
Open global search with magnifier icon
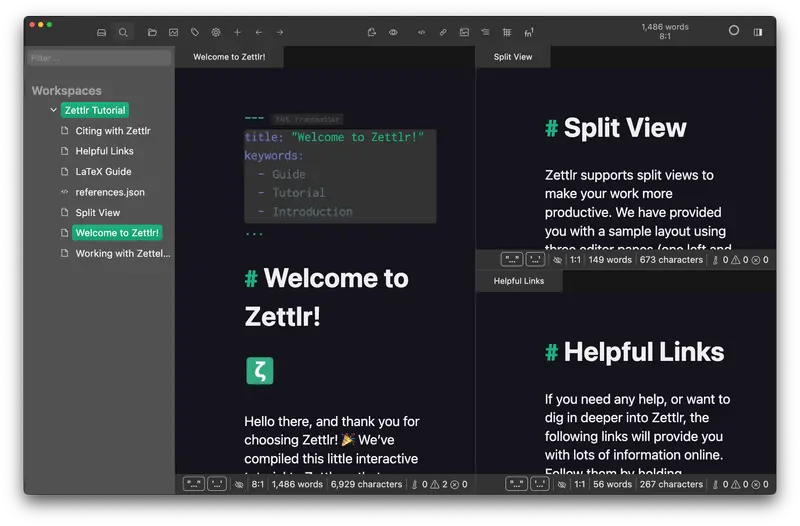coord(123,32)
